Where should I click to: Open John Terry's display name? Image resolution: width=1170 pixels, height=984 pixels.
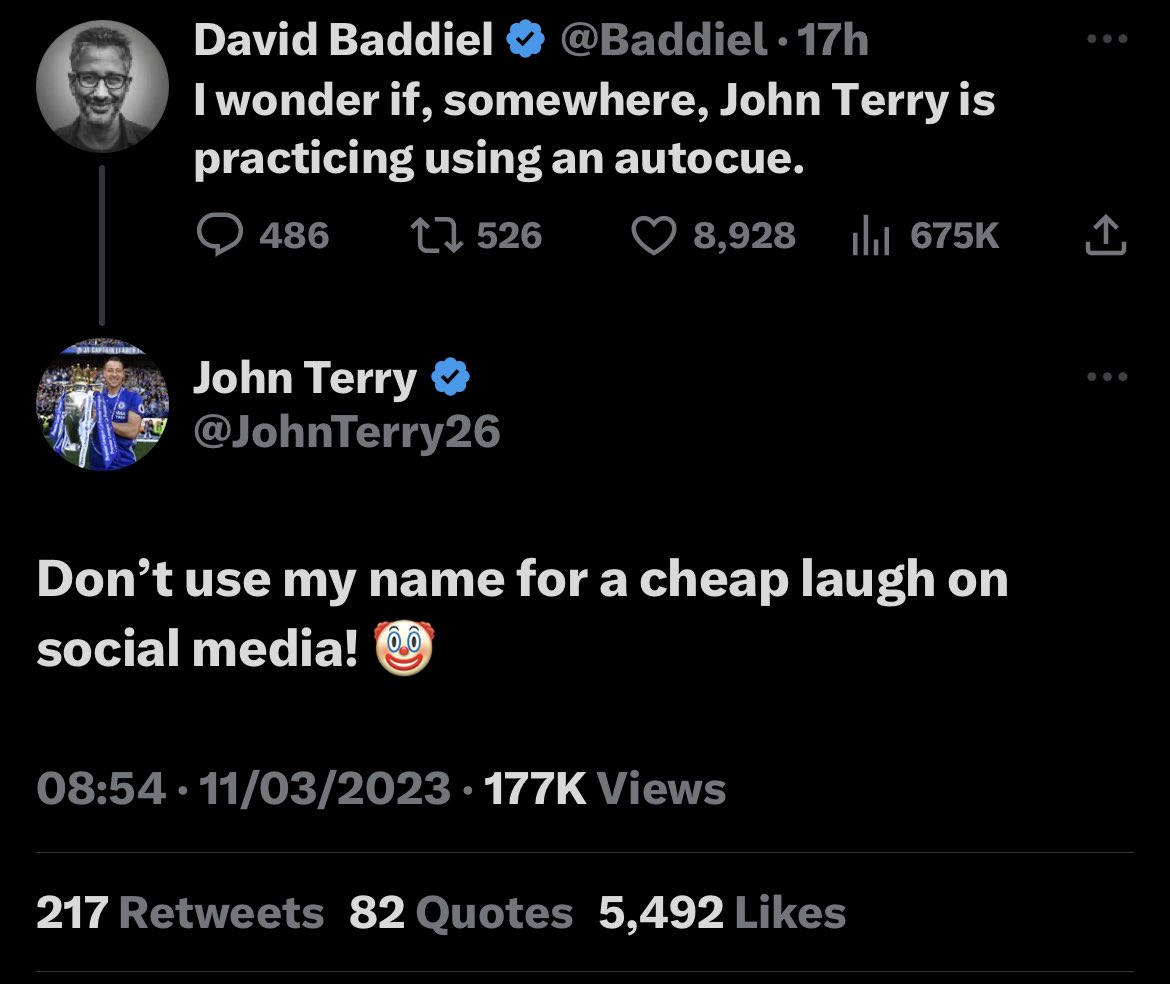304,378
